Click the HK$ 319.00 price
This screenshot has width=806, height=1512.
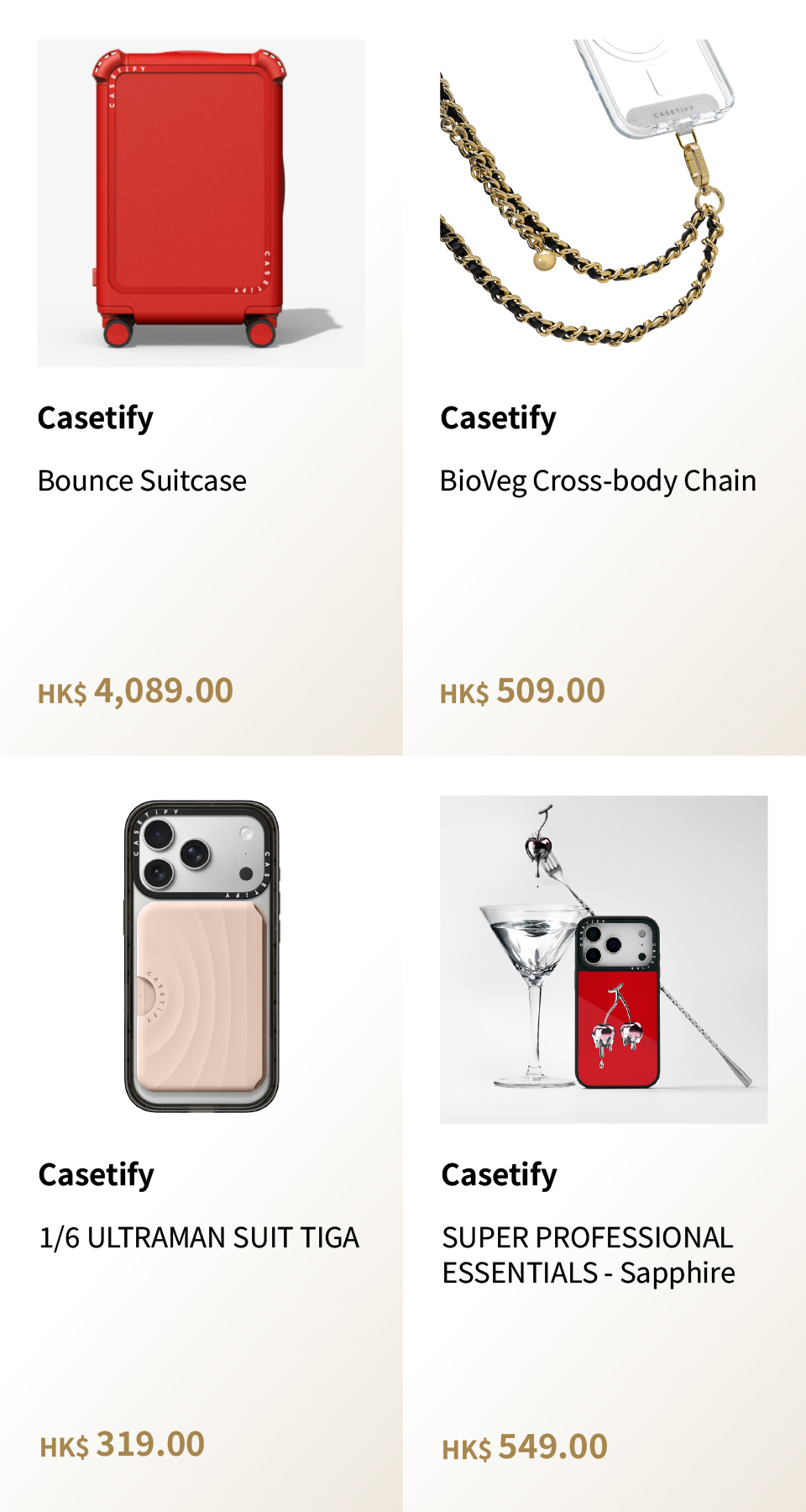click(123, 1445)
